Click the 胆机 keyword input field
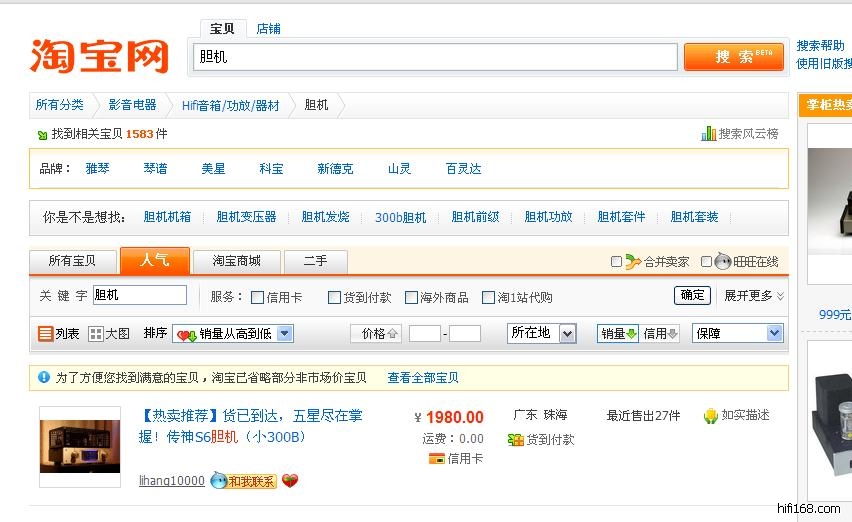This screenshot has width=852, height=522. click(139, 295)
